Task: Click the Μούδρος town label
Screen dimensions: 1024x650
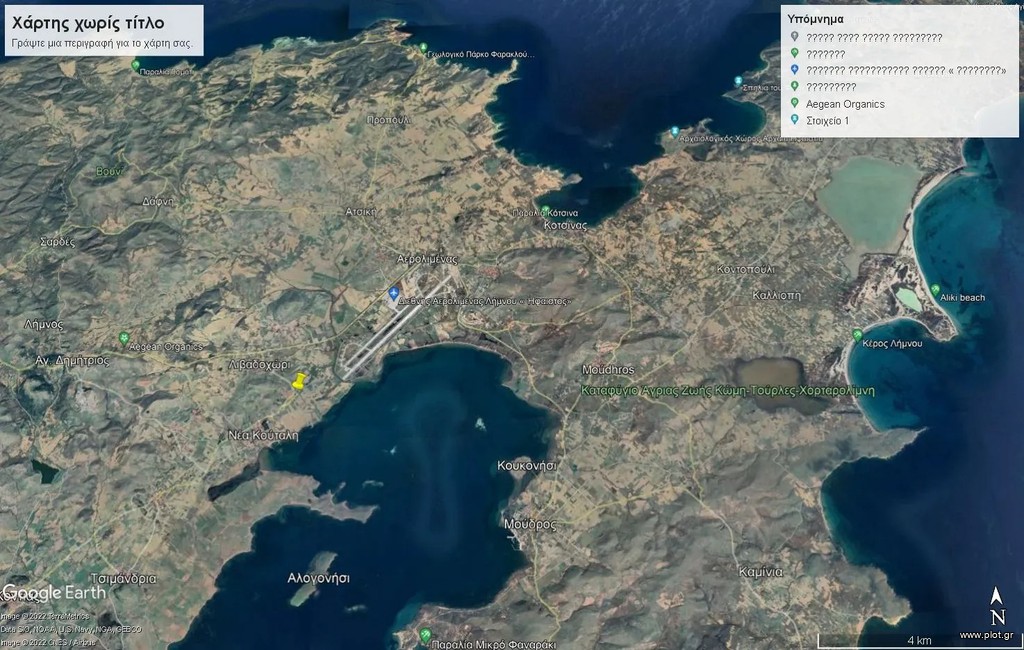Action: coord(530,524)
